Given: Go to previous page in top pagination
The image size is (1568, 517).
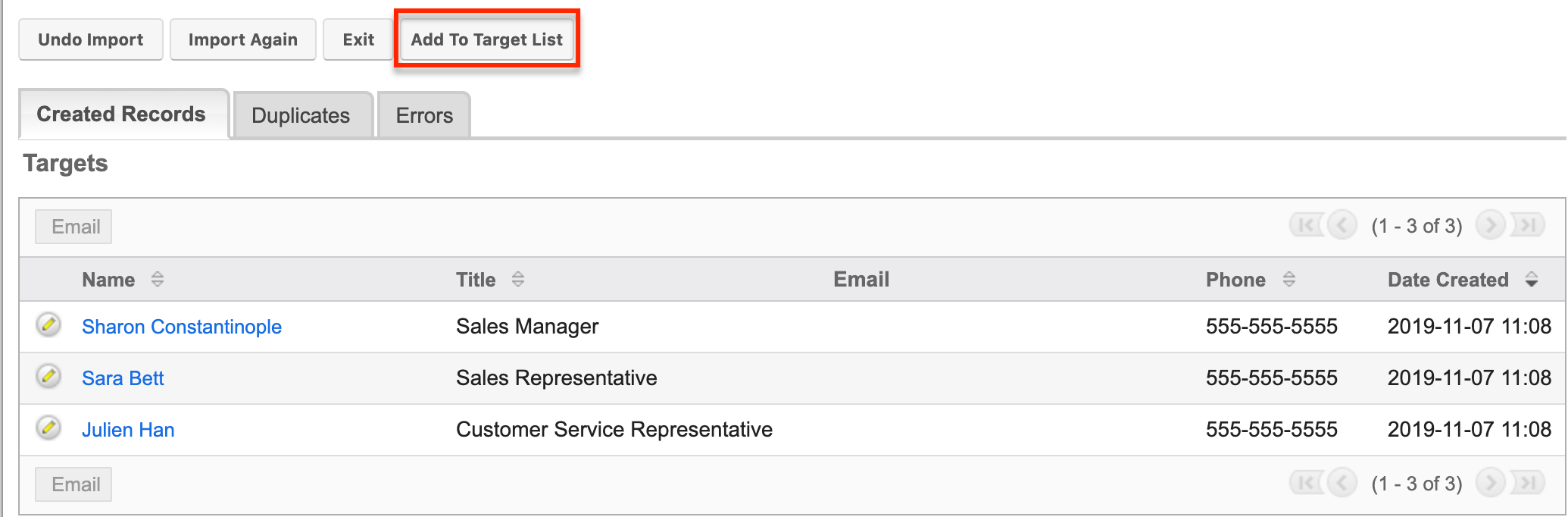Looking at the screenshot, I should 1342,225.
